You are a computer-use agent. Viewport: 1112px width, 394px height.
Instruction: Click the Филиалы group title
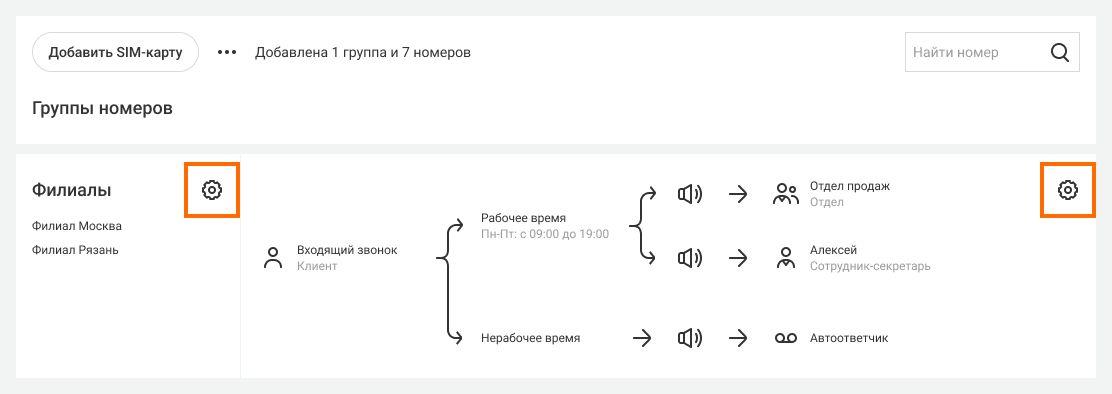point(72,190)
